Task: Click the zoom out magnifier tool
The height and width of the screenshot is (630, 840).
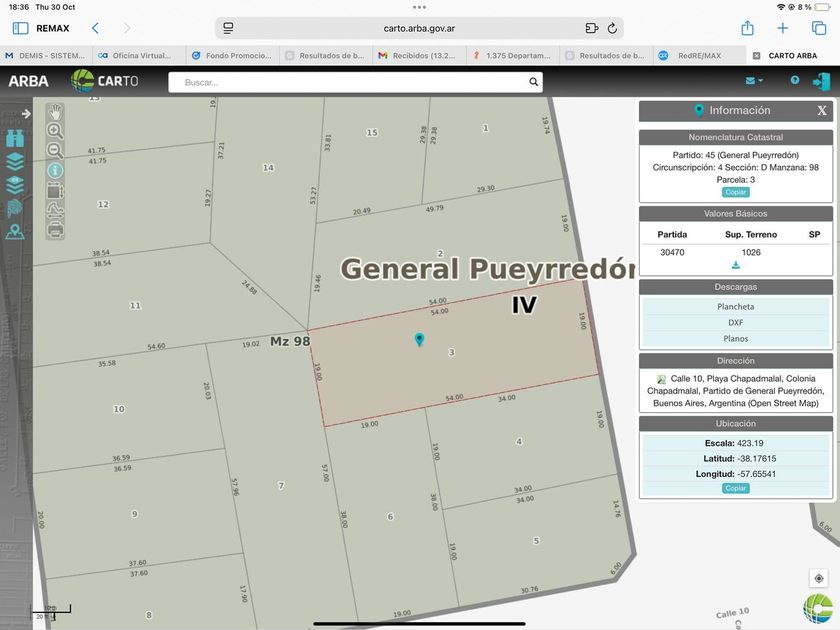Action: (55, 151)
